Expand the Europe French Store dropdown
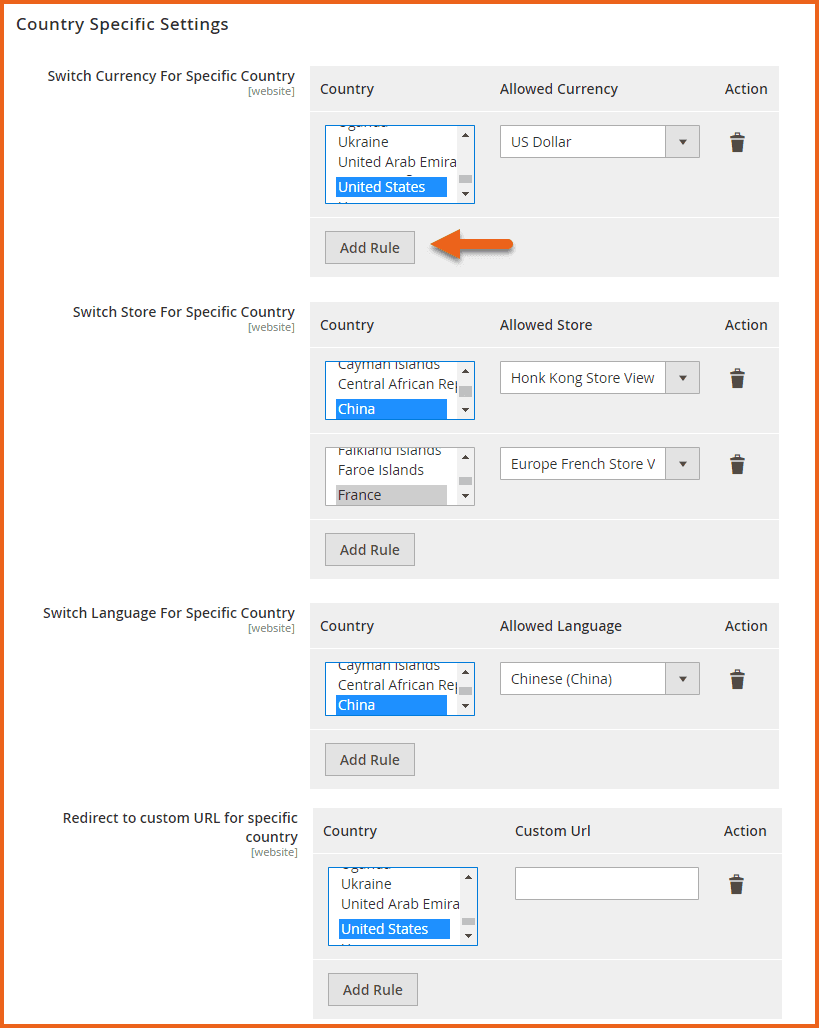The width and height of the screenshot is (819, 1028). coord(682,464)
